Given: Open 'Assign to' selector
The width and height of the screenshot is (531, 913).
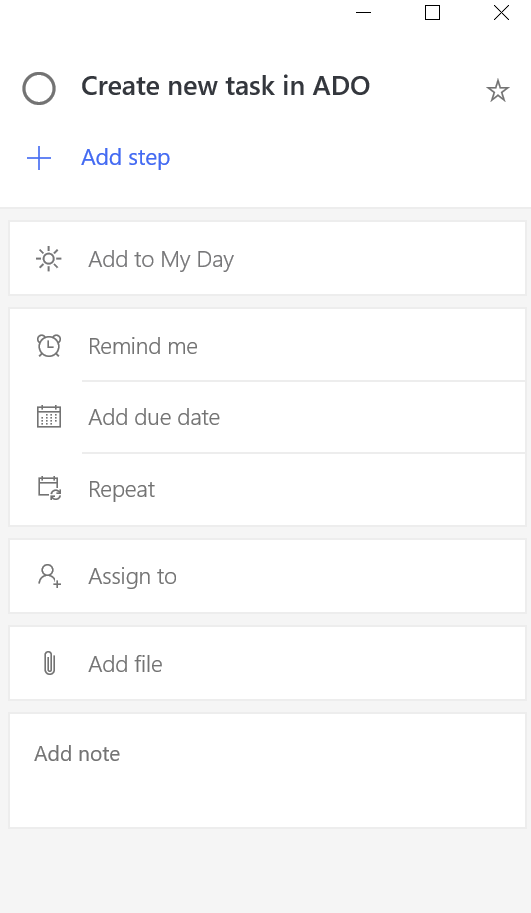Looking at the screenshot, I should click(x=267, y=576).
